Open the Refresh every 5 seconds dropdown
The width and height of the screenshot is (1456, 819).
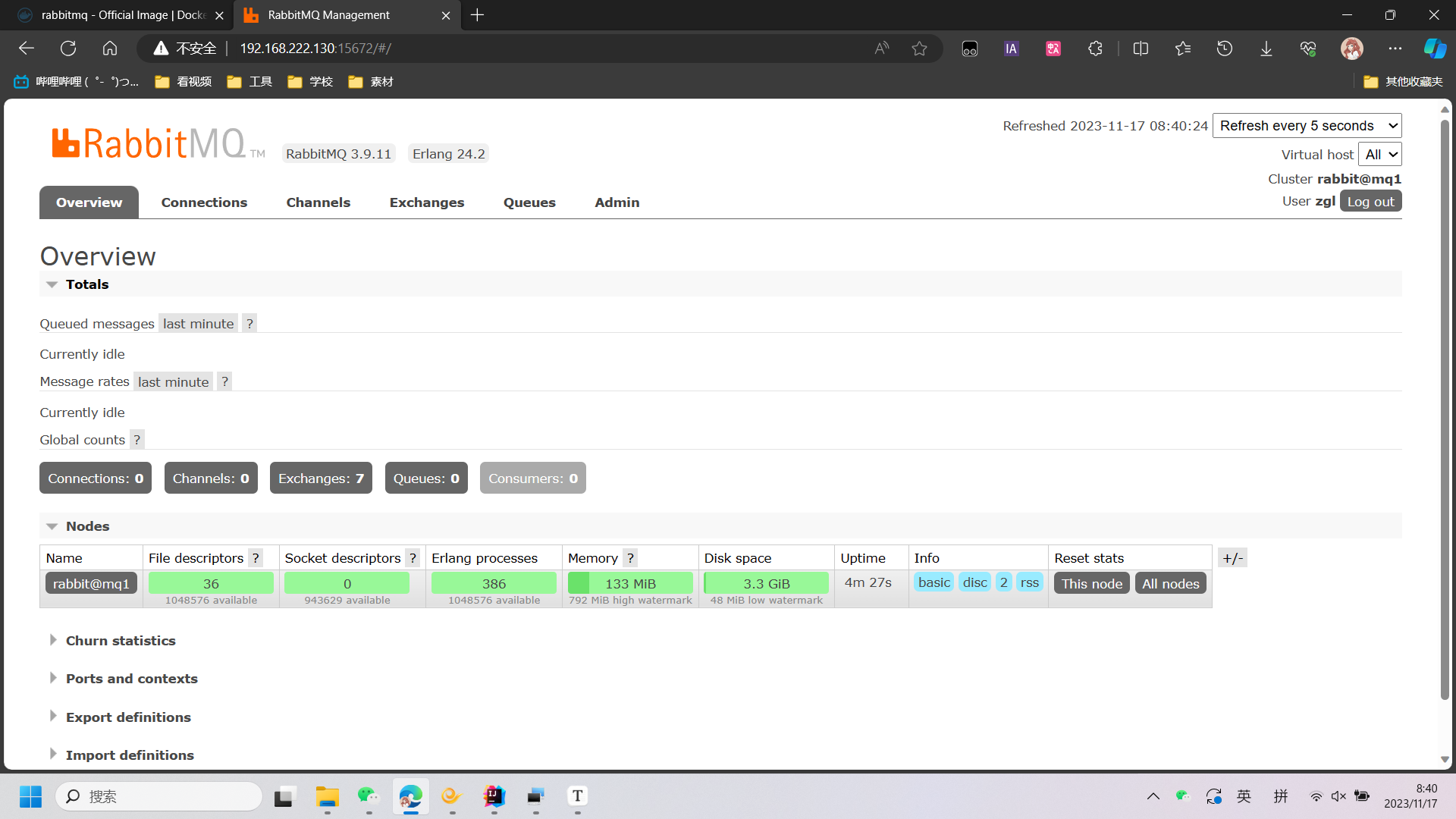pos(1307,126)
